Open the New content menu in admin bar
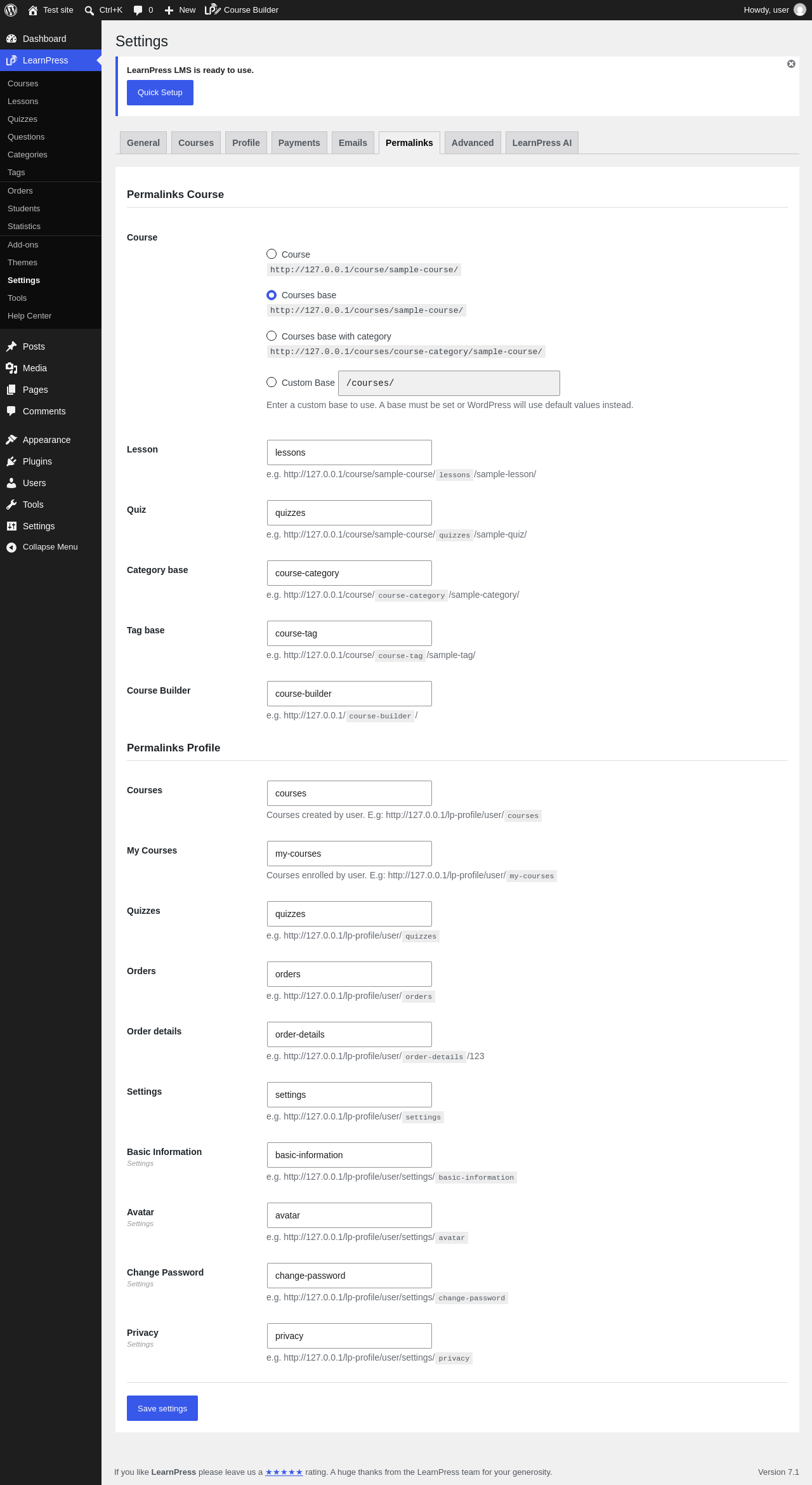This screenshot has width=812, height=1485. 180,10
